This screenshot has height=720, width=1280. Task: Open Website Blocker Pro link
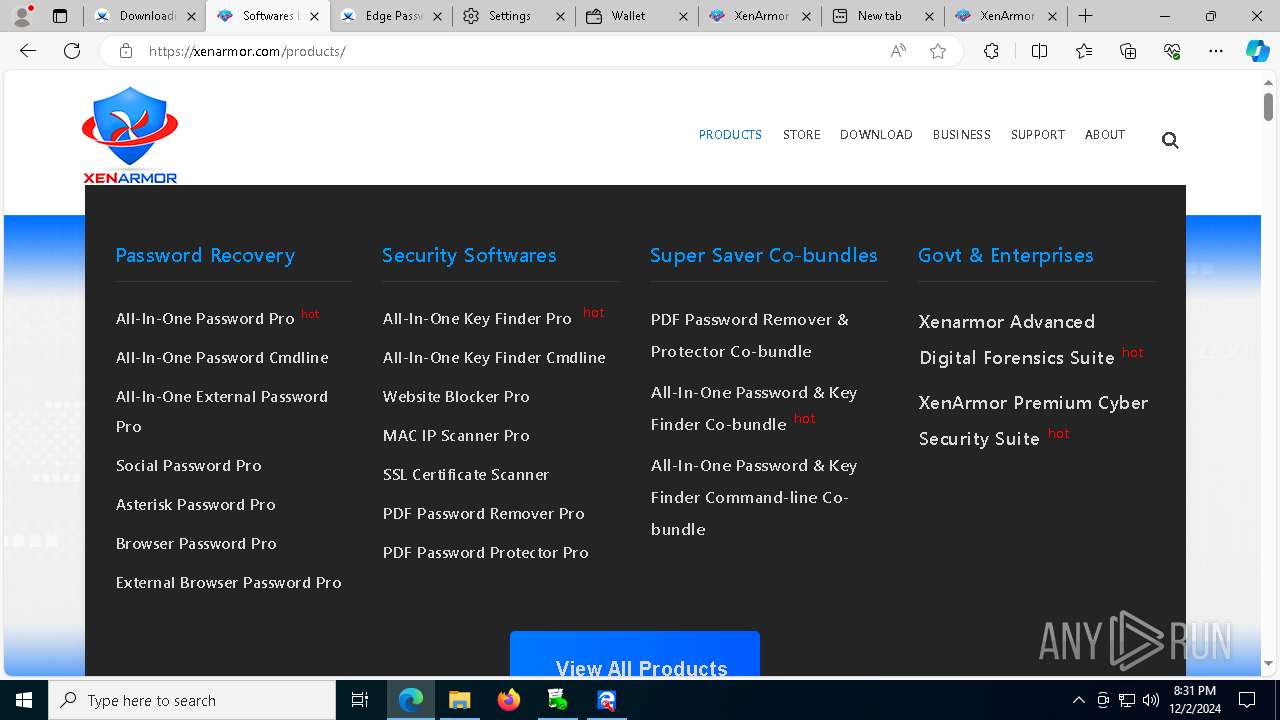click(456, 397)
